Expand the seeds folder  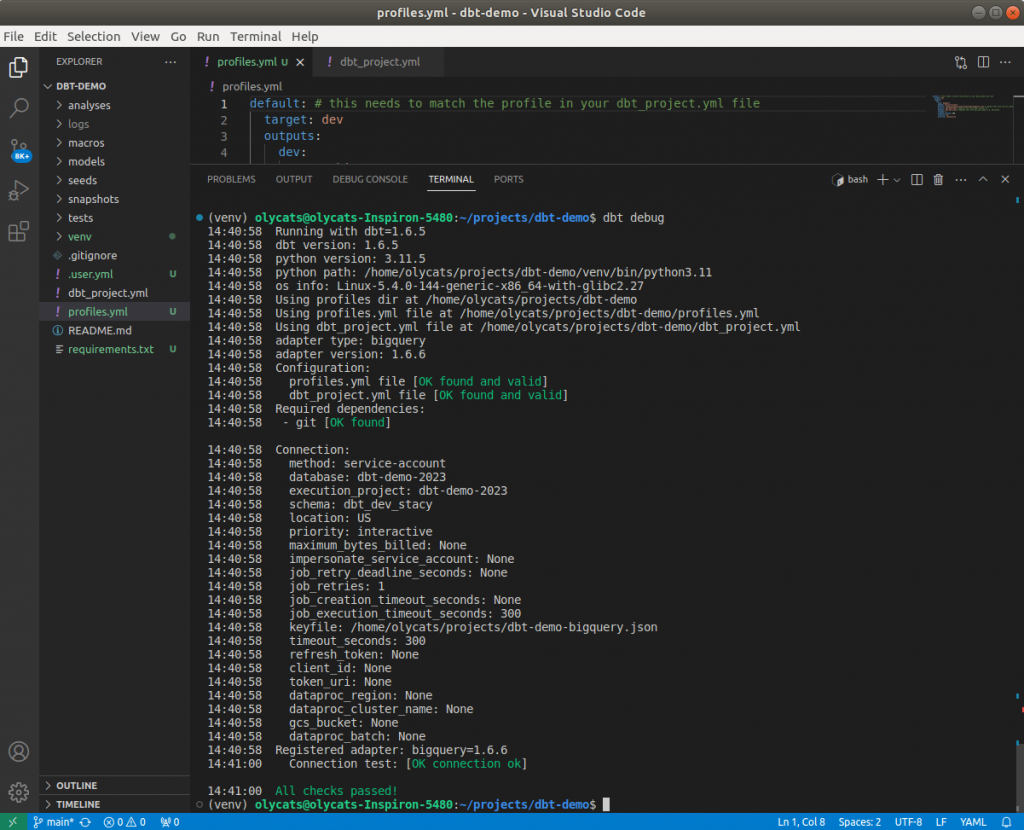pos(115,180)
